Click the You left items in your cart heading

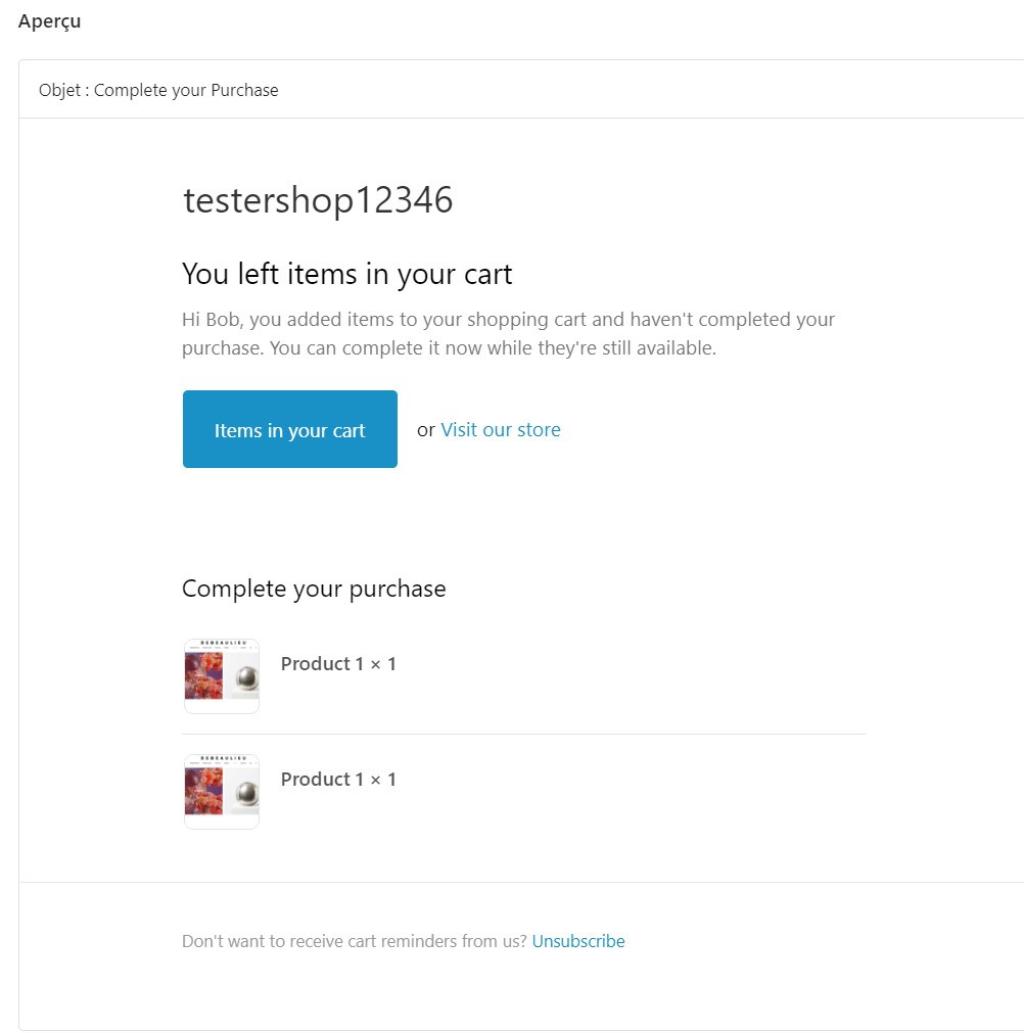[347, 273]
